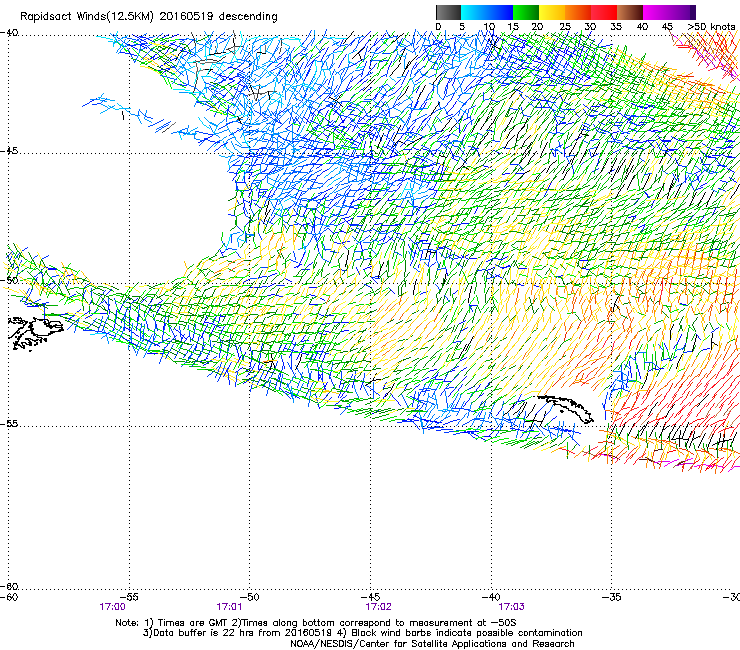
Task: Click the cyan-blue 5-15 knots color swatch
Action: tap(487, 12)
